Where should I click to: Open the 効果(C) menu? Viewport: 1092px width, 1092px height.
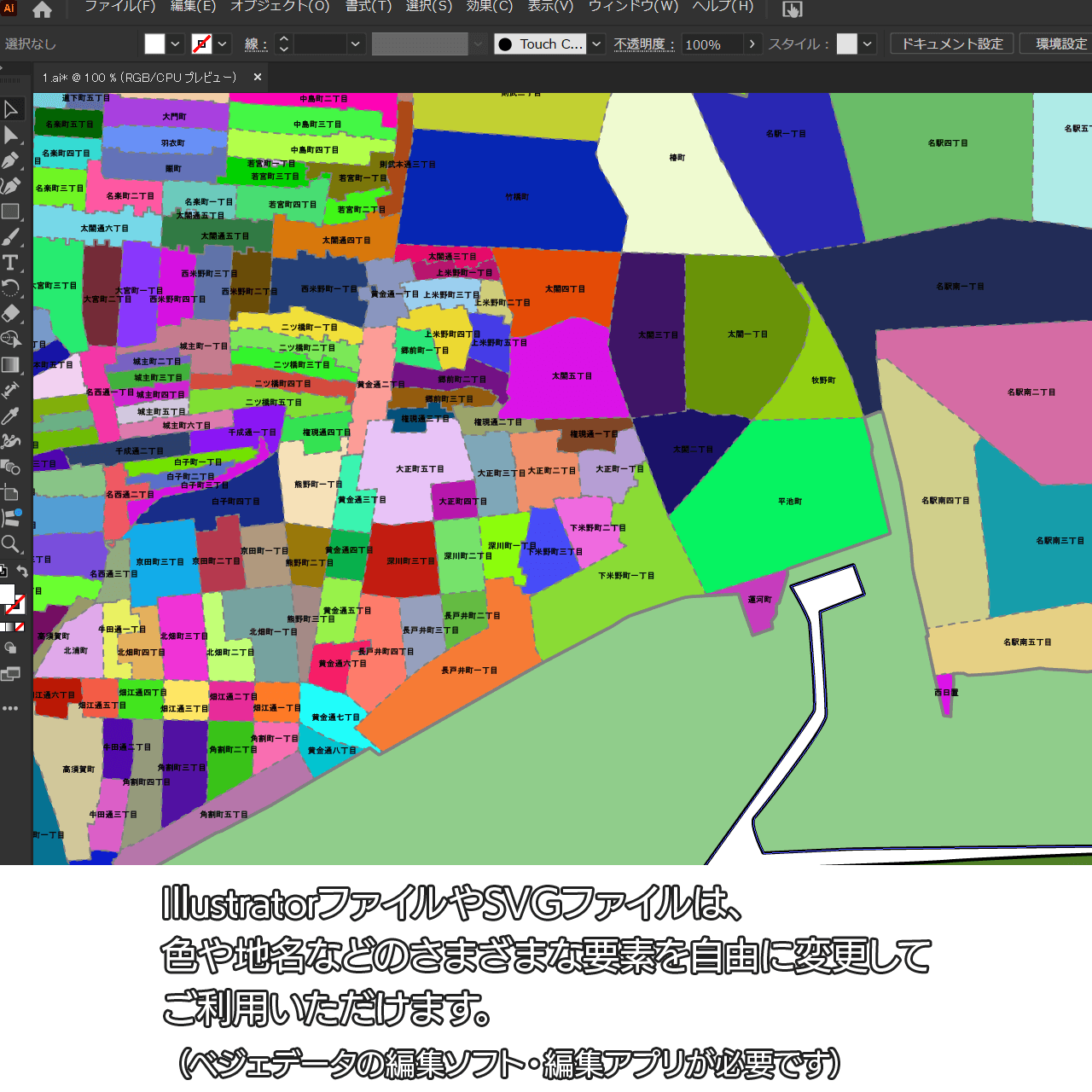(x=489, y=7)
